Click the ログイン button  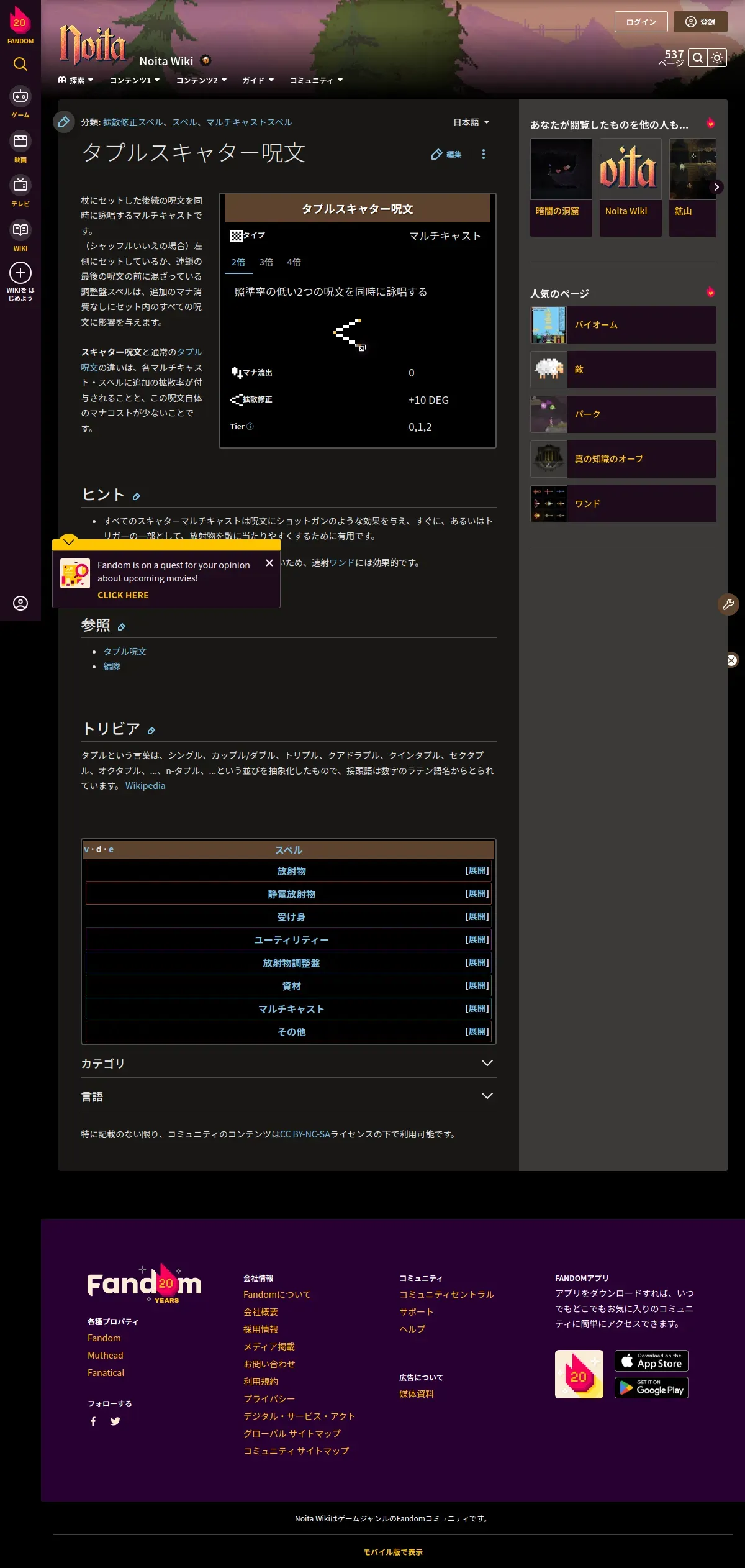pyautogui.click(x=641, y=22)
